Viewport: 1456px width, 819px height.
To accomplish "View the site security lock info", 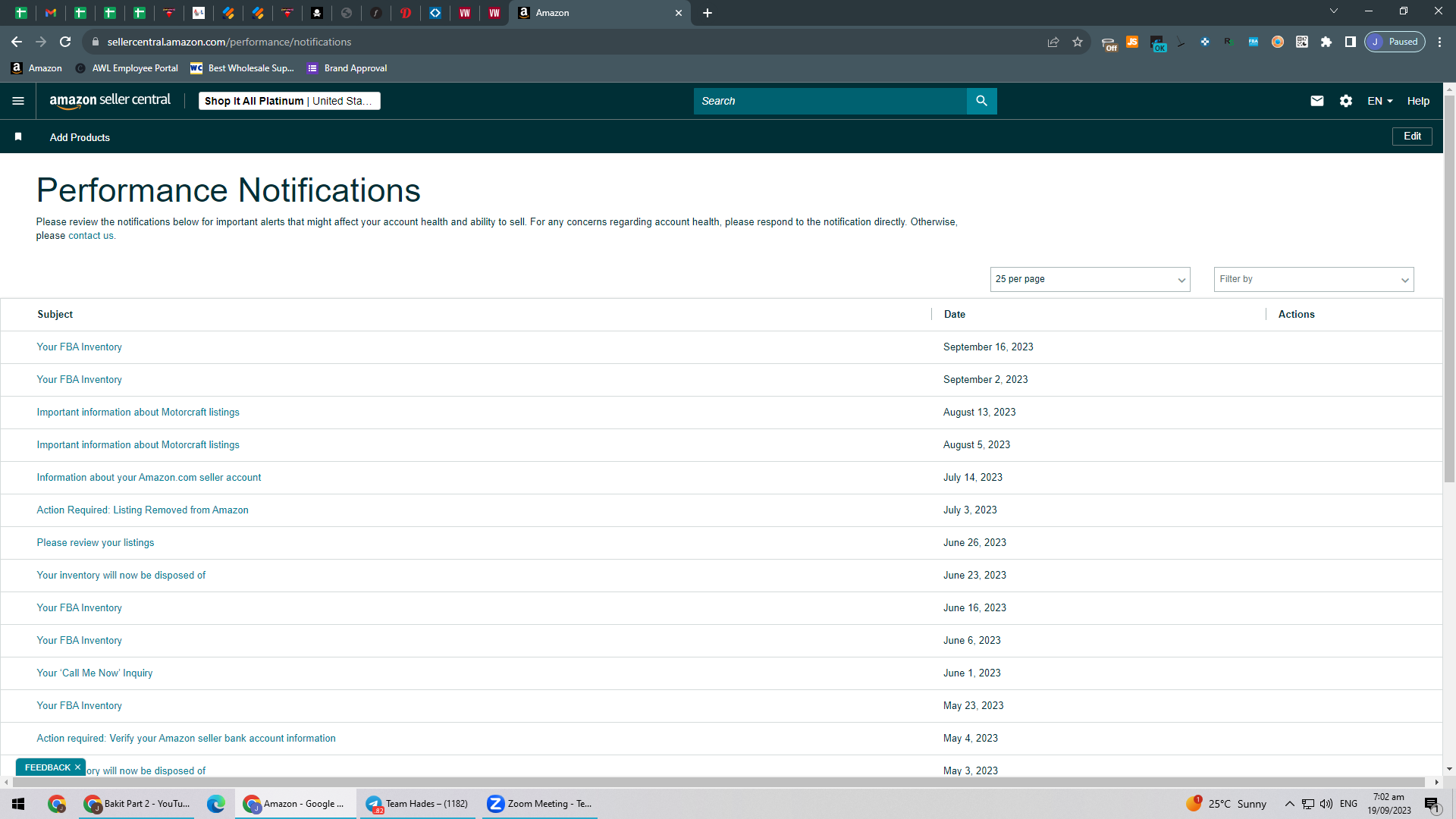I will tap(96, 42).
